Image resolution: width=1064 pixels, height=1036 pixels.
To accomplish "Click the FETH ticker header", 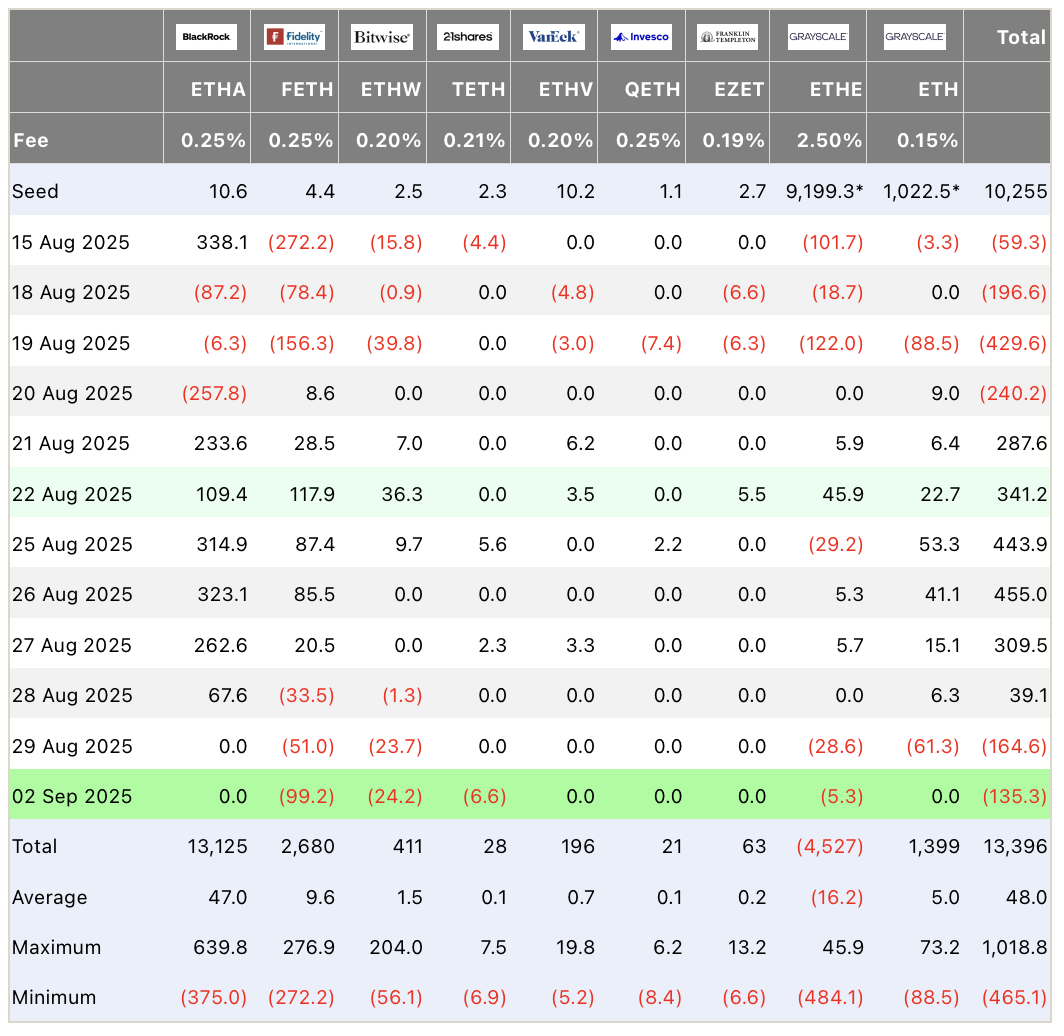I will click(307, 89).
